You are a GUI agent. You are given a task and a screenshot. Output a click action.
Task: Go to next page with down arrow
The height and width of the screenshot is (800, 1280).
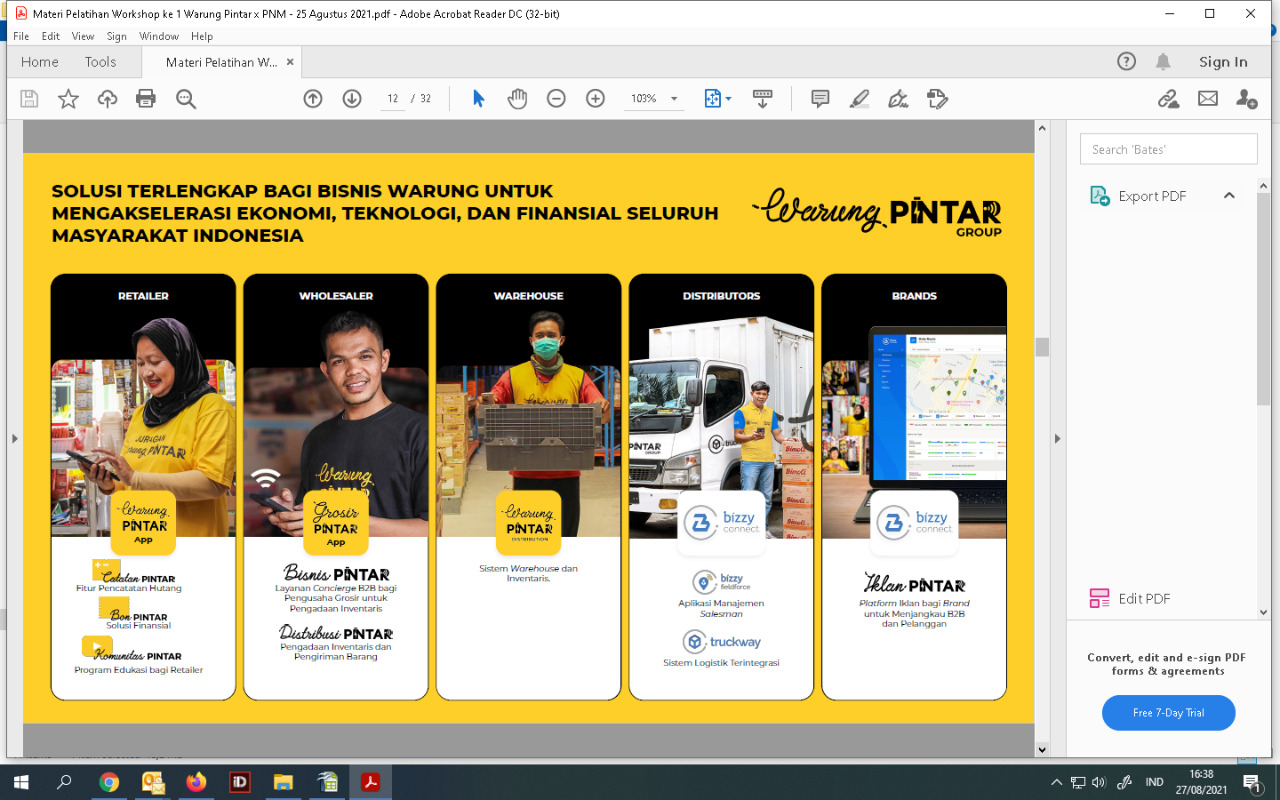(x=352, y=99)
